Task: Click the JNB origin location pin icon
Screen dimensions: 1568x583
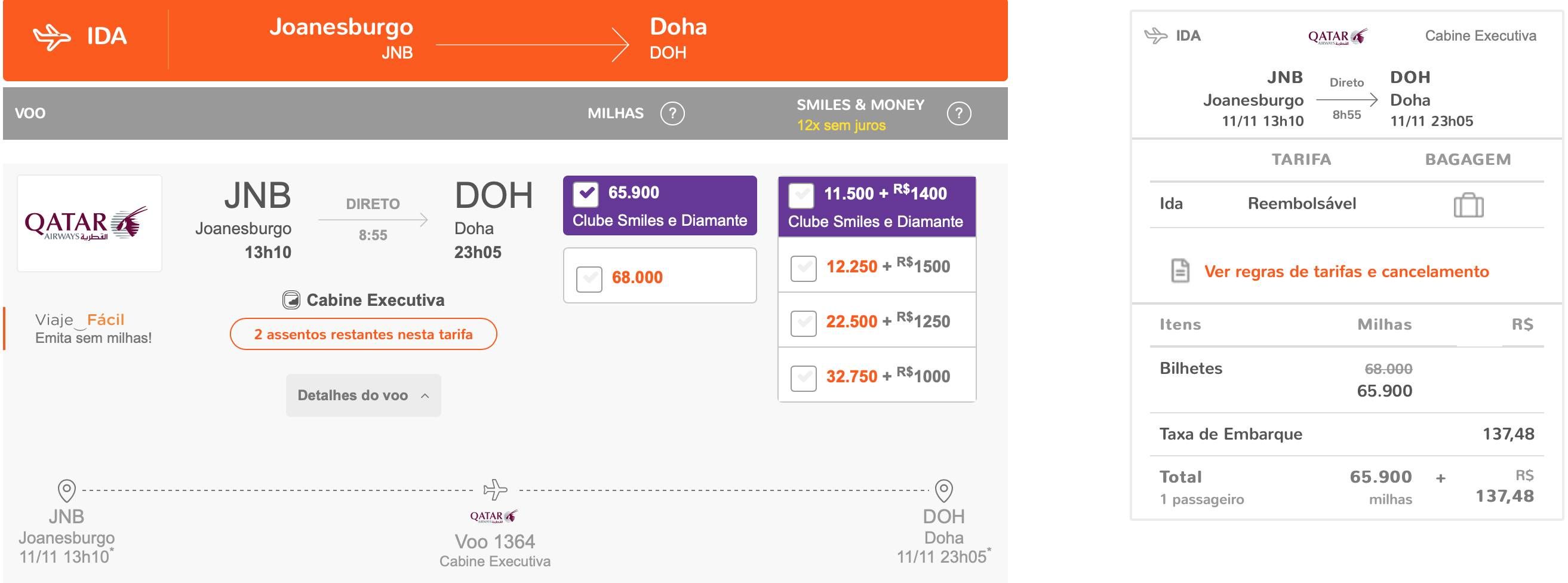Action: (66, 490)
